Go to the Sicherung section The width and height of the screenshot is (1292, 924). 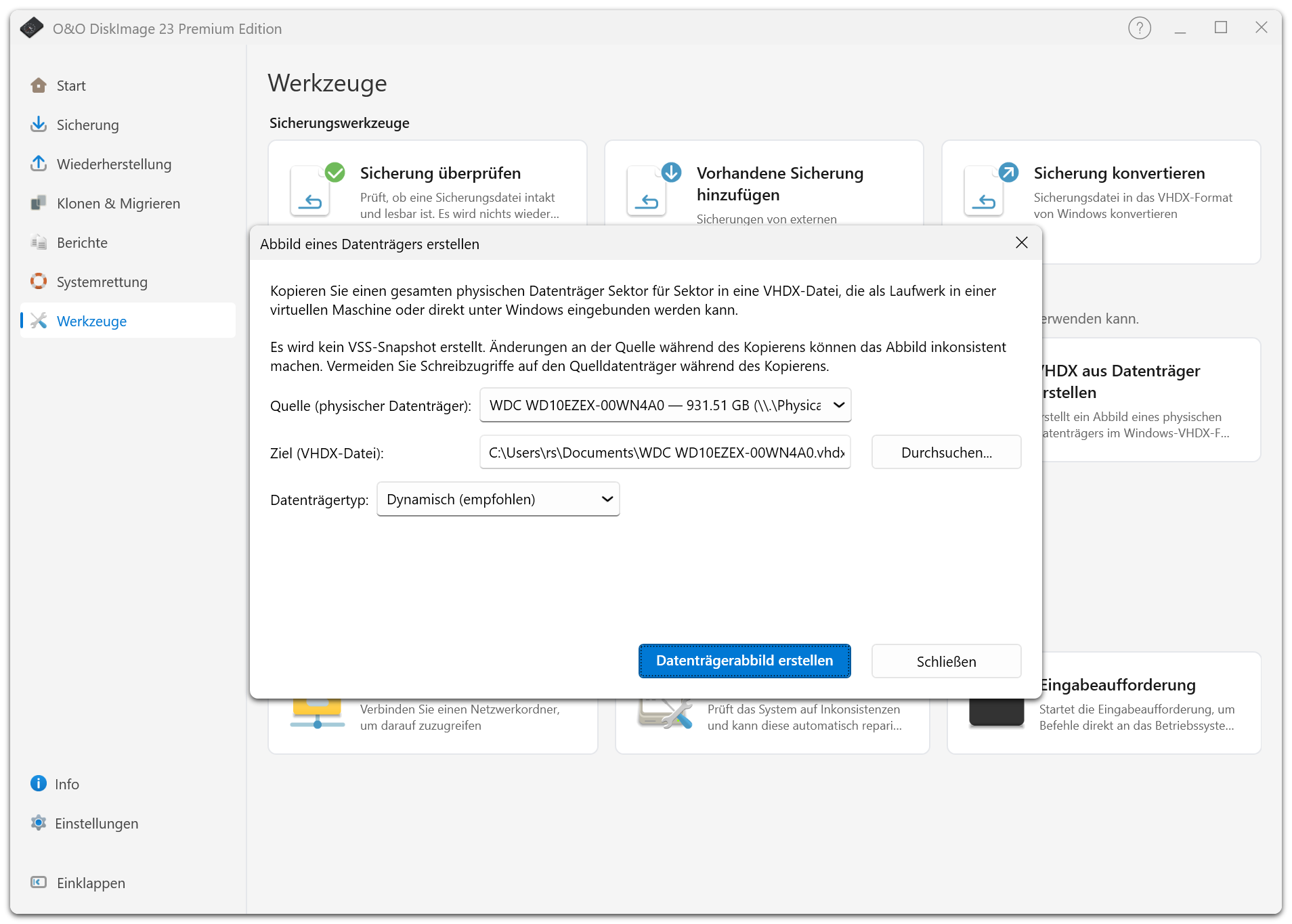127,125
